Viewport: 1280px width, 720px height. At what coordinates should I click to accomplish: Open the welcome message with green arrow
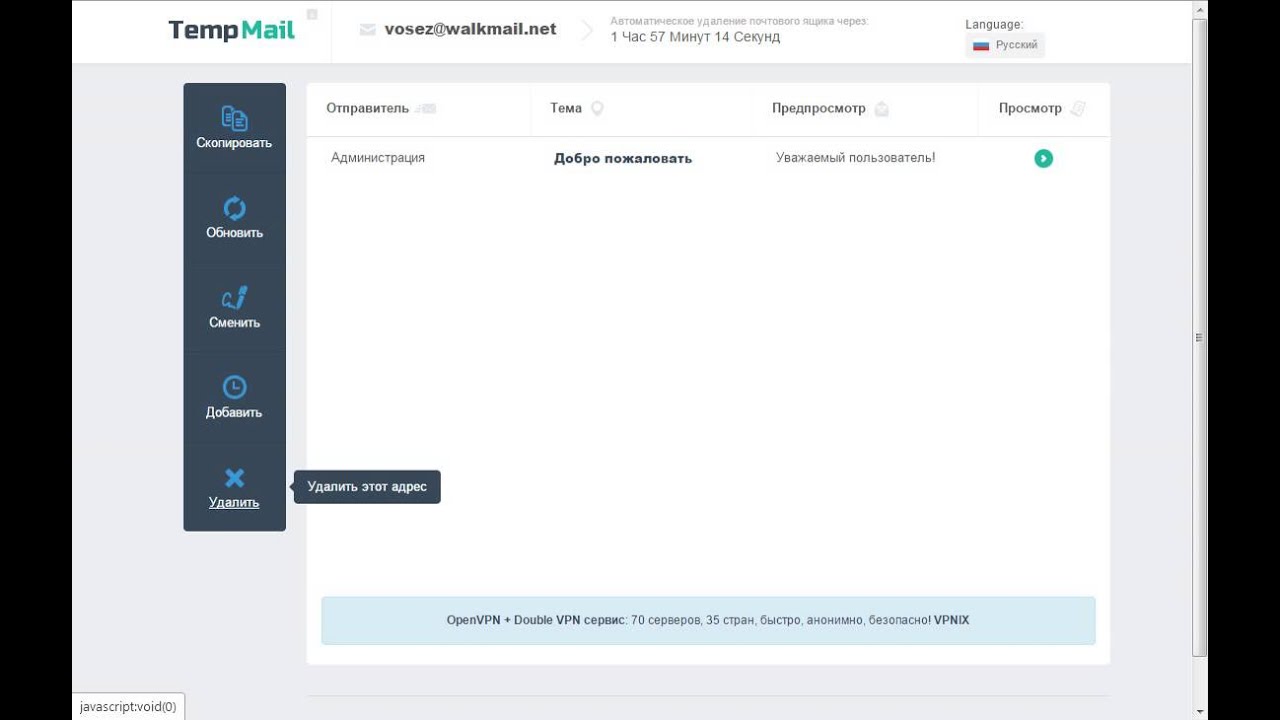[1043, 158]
